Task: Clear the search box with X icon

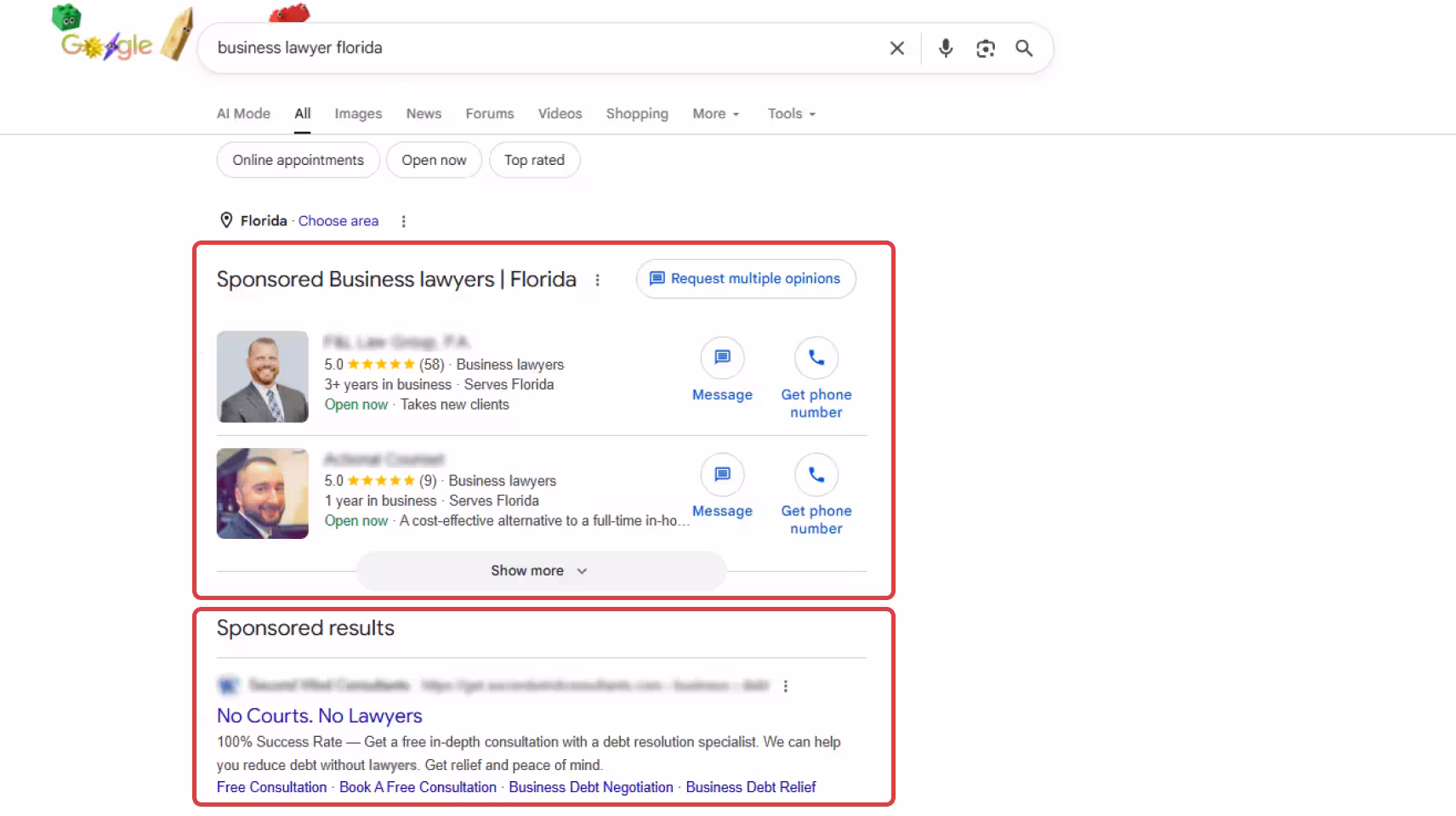Action: (x=896, y=48)
